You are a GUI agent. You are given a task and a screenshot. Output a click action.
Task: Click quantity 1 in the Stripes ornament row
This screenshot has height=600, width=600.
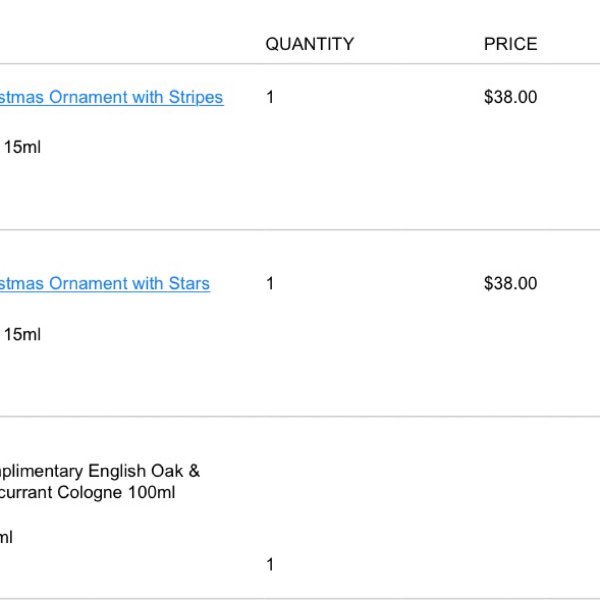[270, 97]
